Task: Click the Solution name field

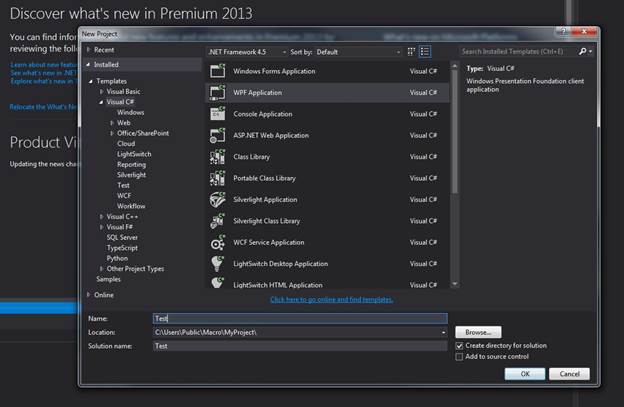Action: click(300, 346)
